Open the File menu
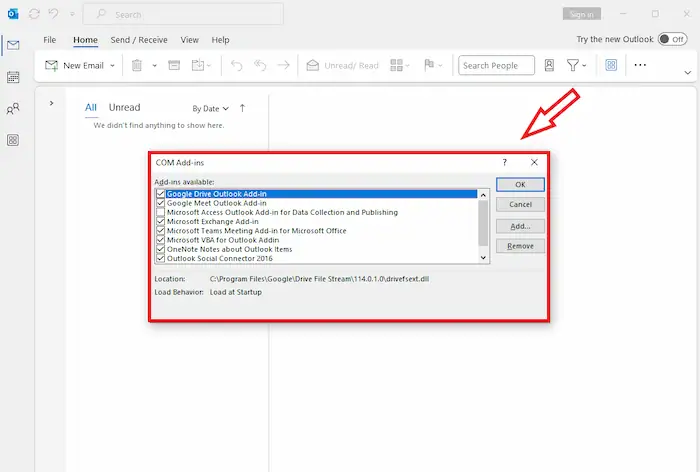Viewport: 700px width, 472px height. pos(50,40)
